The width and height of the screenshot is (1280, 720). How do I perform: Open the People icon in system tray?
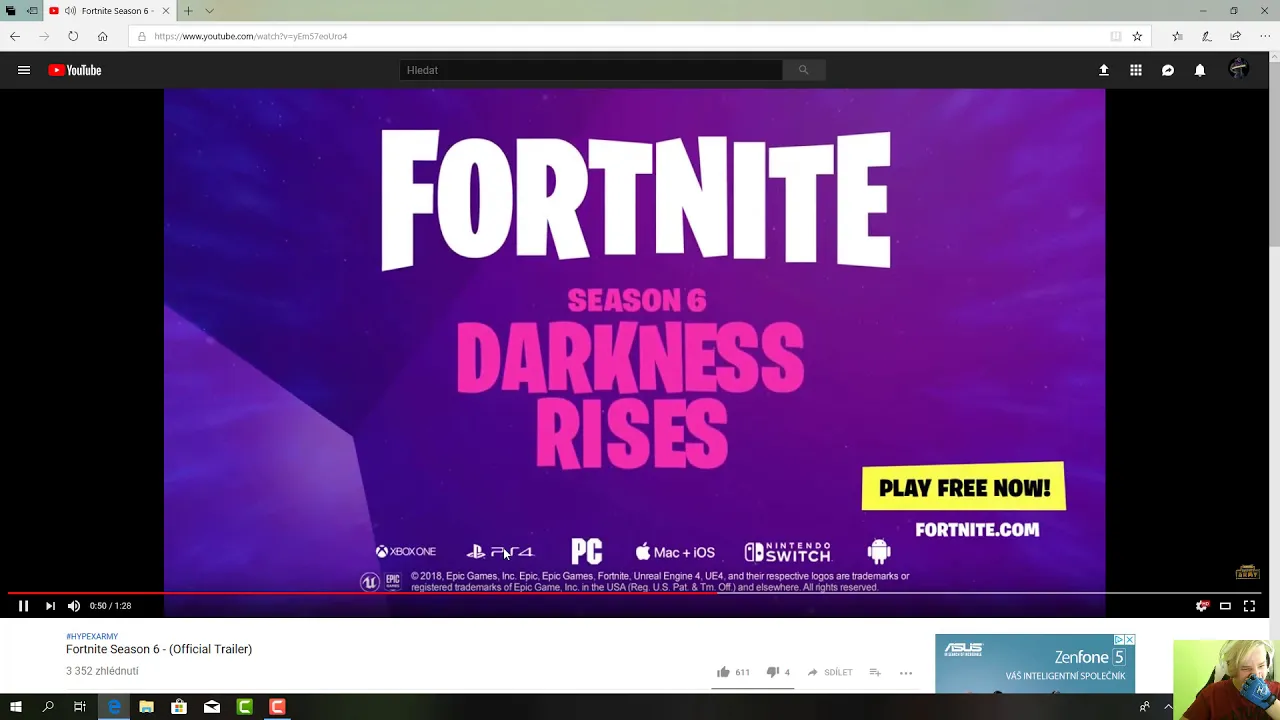tap(1144, 707)
